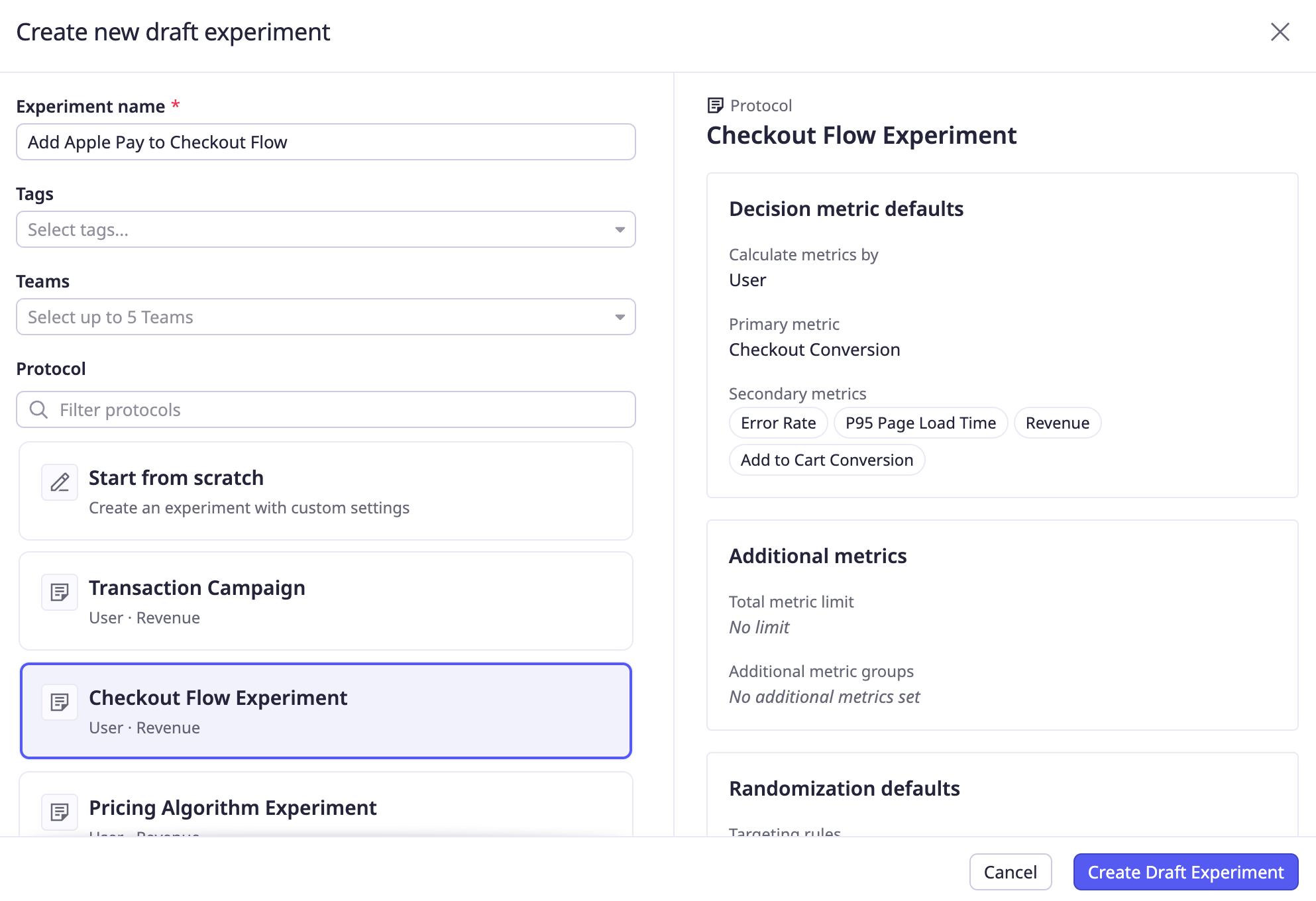1316x901 pixels.
Task: Click the Select up to 5 Teams field
Action: tap(326, 317)
